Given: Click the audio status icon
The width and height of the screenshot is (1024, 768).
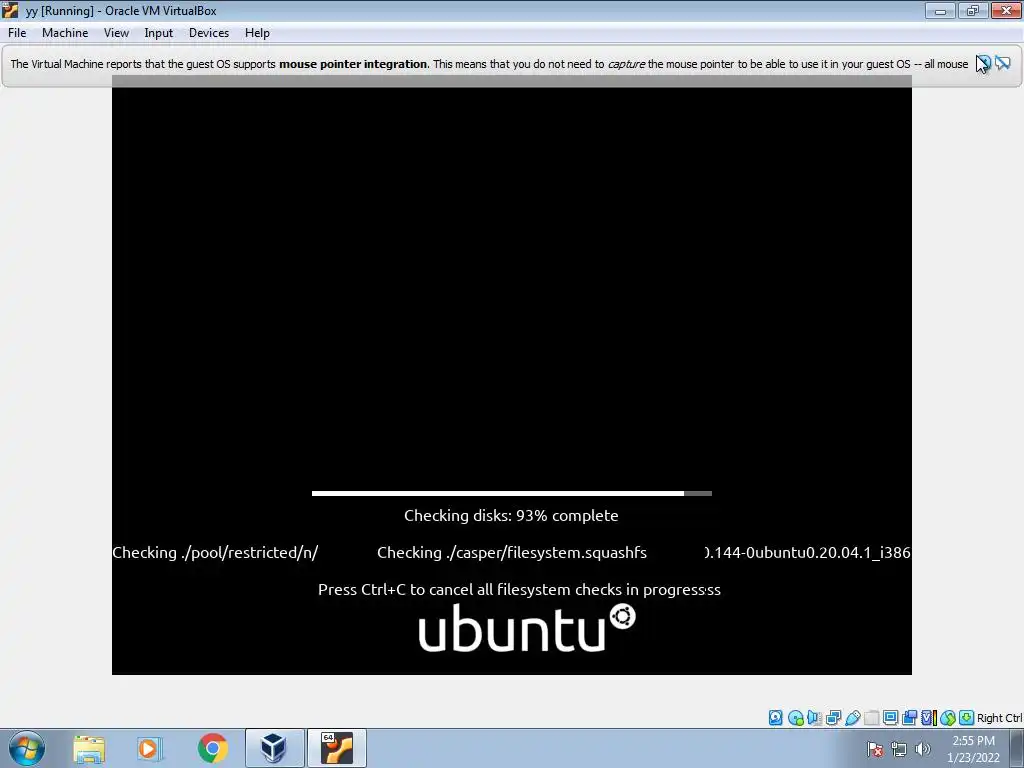Looking at the screenshot, I should coord(814,718).
